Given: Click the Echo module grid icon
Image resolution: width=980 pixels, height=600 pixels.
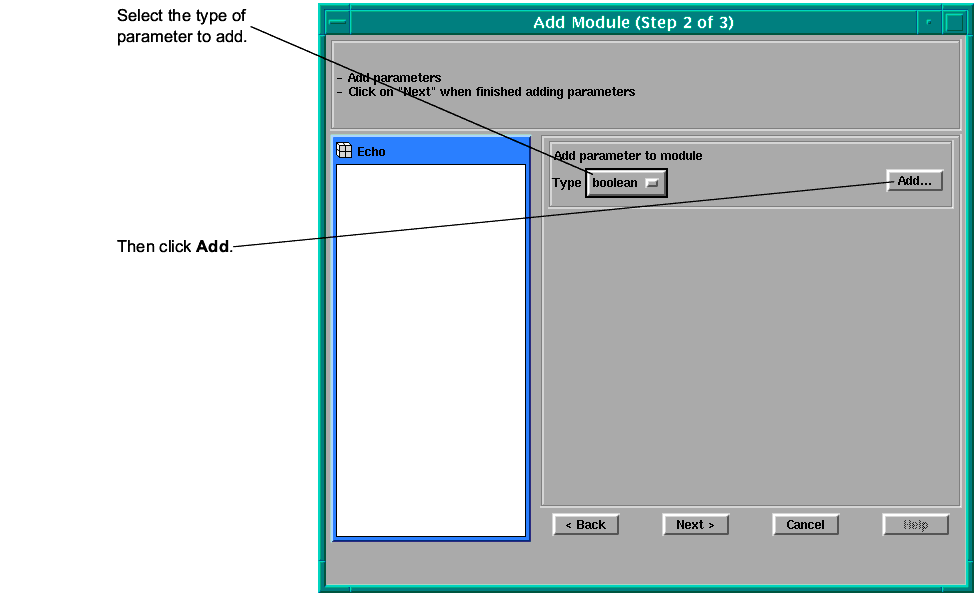Looking at the screenshot, I should [x=344, y=151].
